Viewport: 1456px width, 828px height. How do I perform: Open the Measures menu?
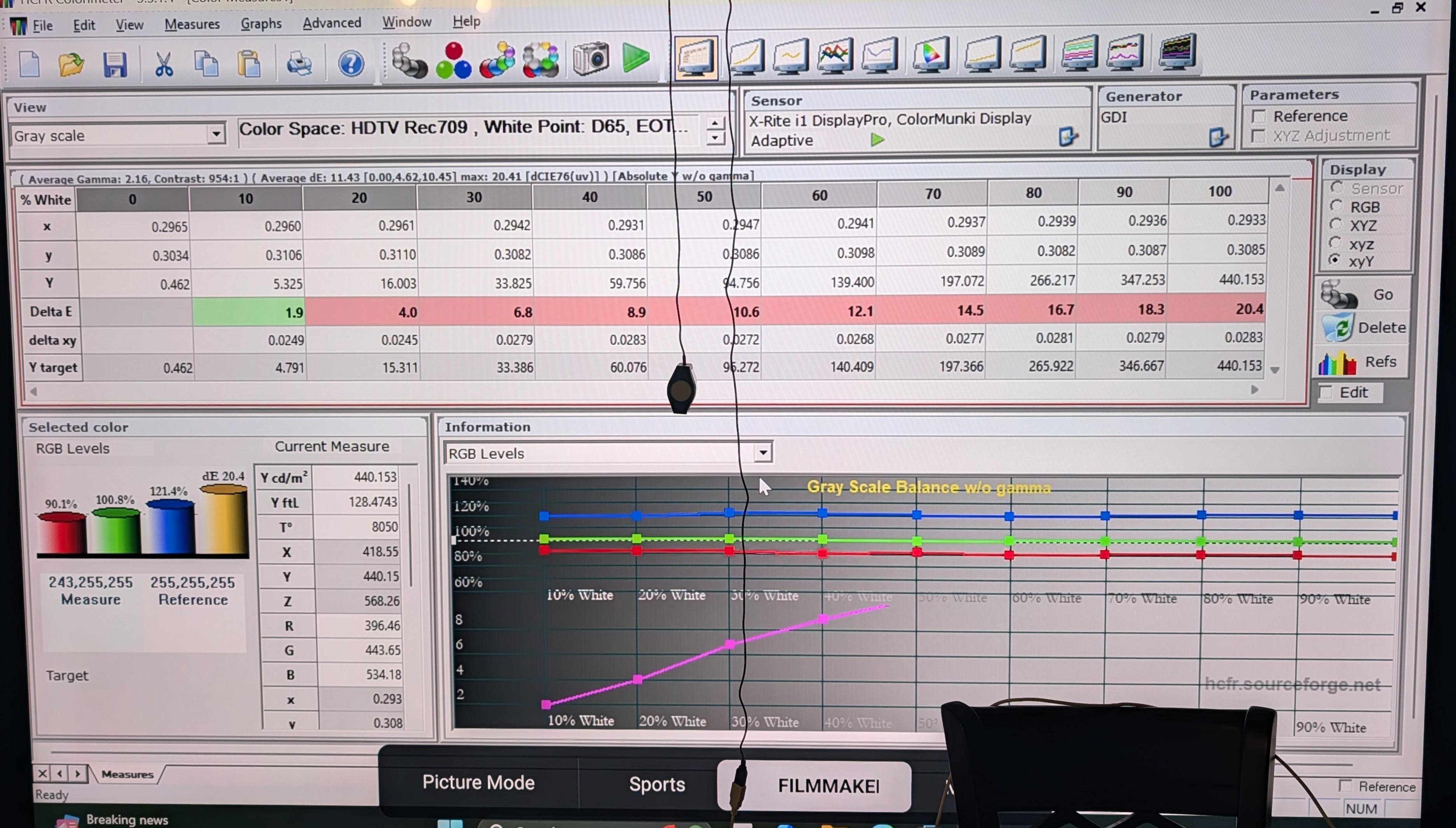tap(192, 24)
